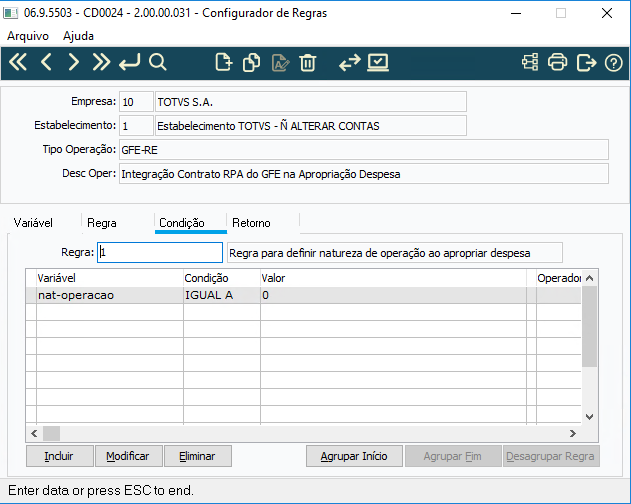Click the Eliminar button
Viewport: 631px width, 504px height.
pos(198,456)
